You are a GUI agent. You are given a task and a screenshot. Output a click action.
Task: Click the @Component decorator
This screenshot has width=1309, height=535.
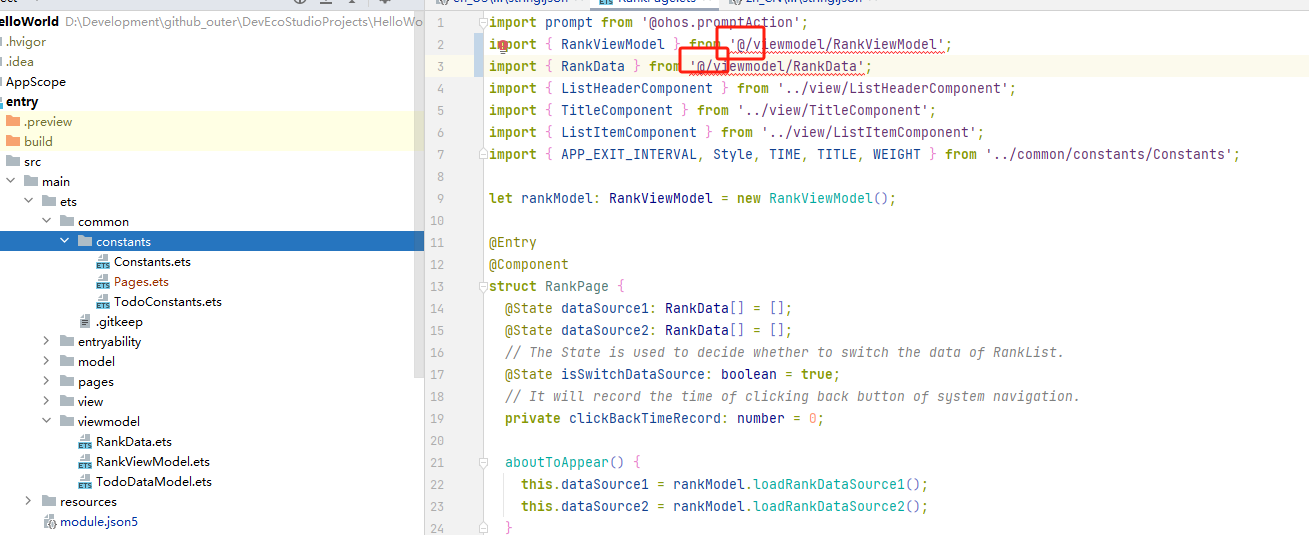(x=529, y=264)
